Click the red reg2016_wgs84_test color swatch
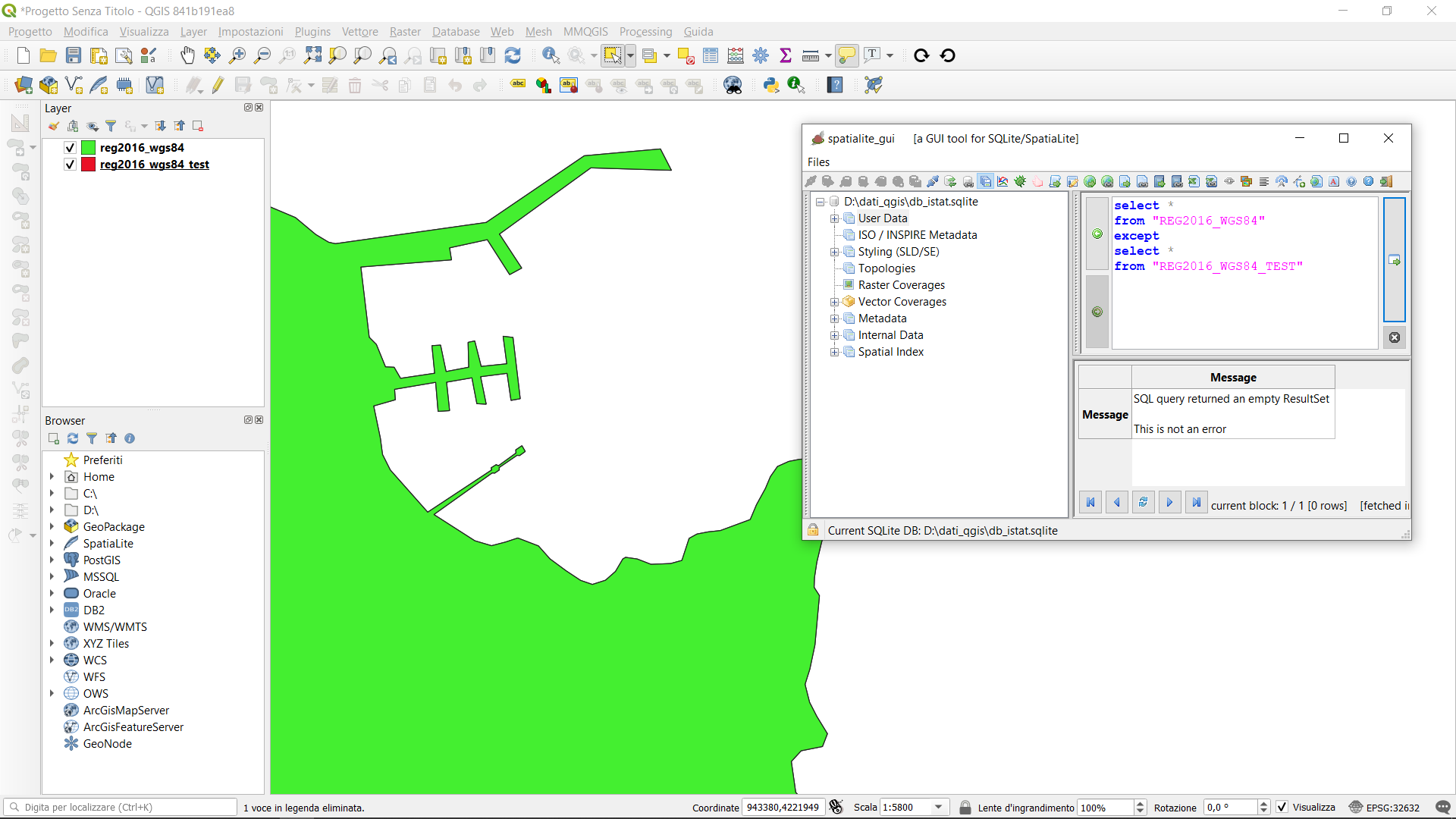1456x819 pixels. pos(89,165)
